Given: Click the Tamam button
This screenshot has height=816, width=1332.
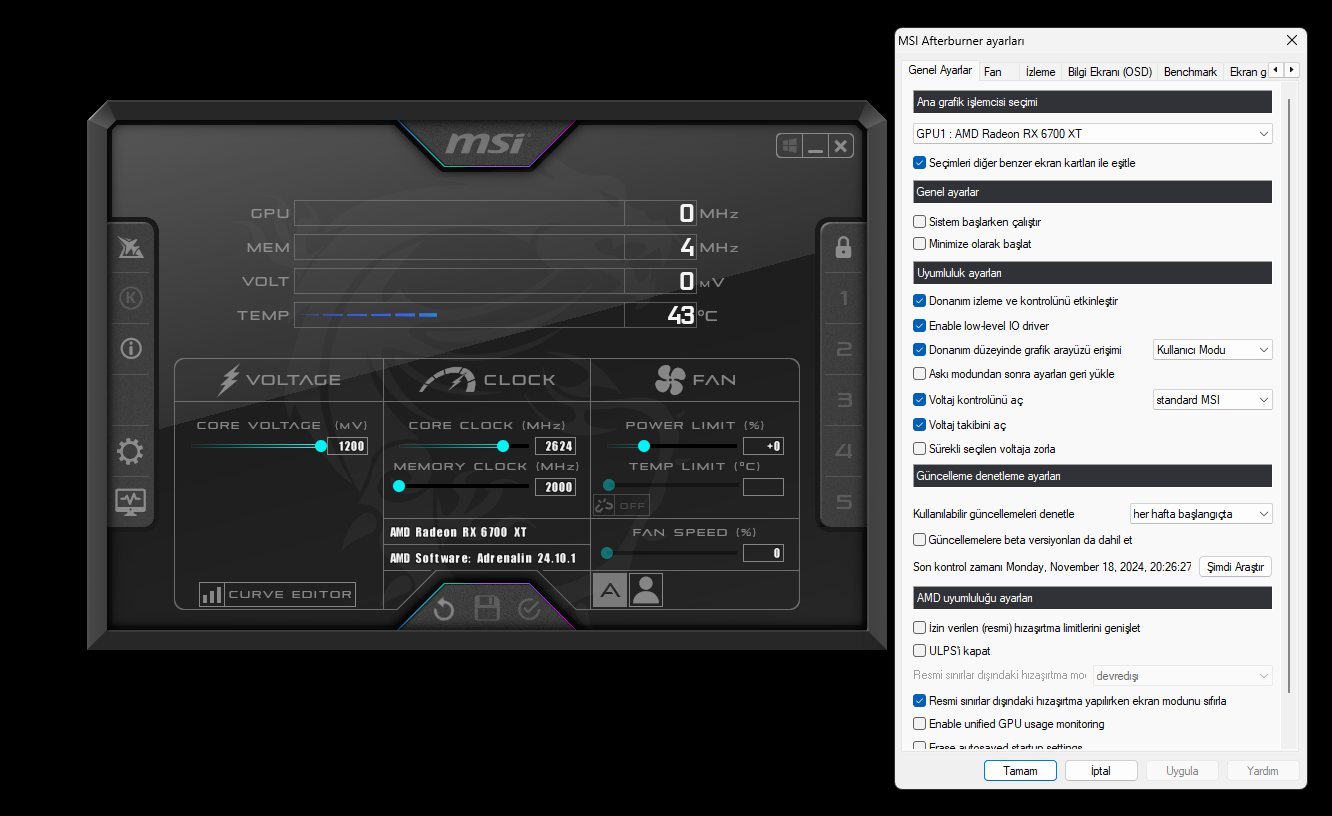Looking at the screenshot, I should pyautogui.click(x=1020, y=771).
